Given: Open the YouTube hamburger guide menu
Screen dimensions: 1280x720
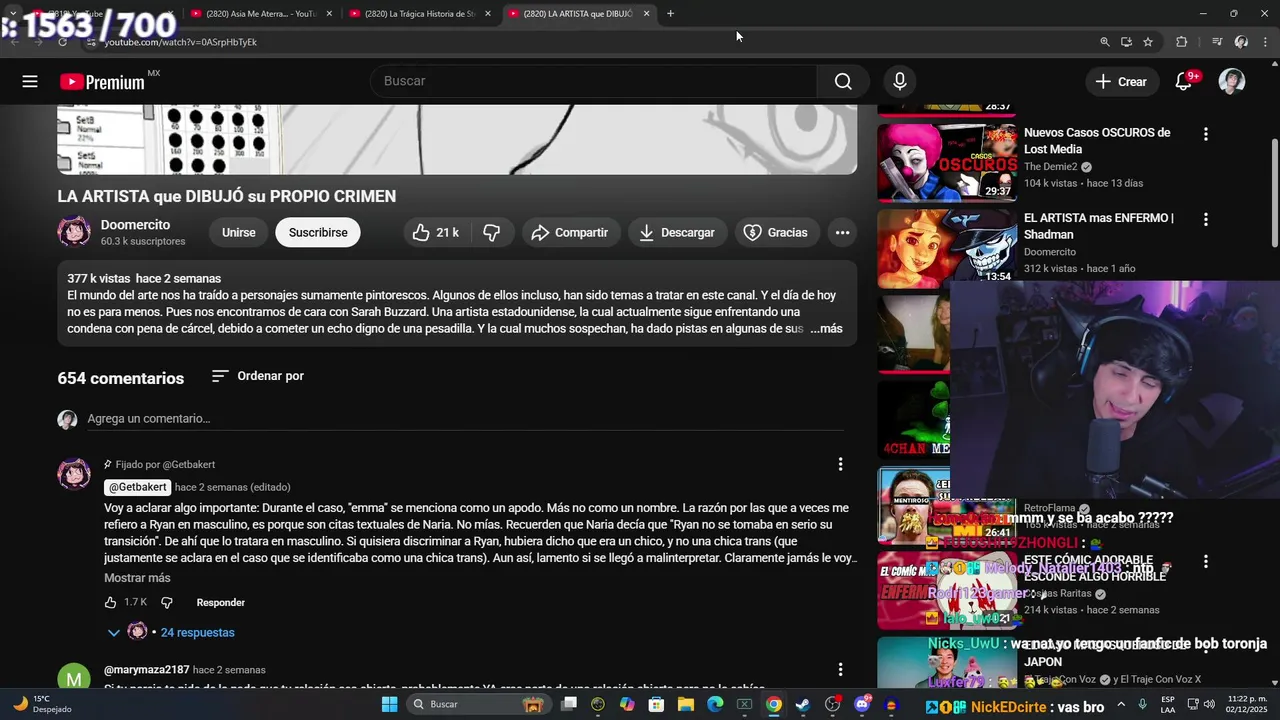Looking at the screenshot, I should (30, 82).
